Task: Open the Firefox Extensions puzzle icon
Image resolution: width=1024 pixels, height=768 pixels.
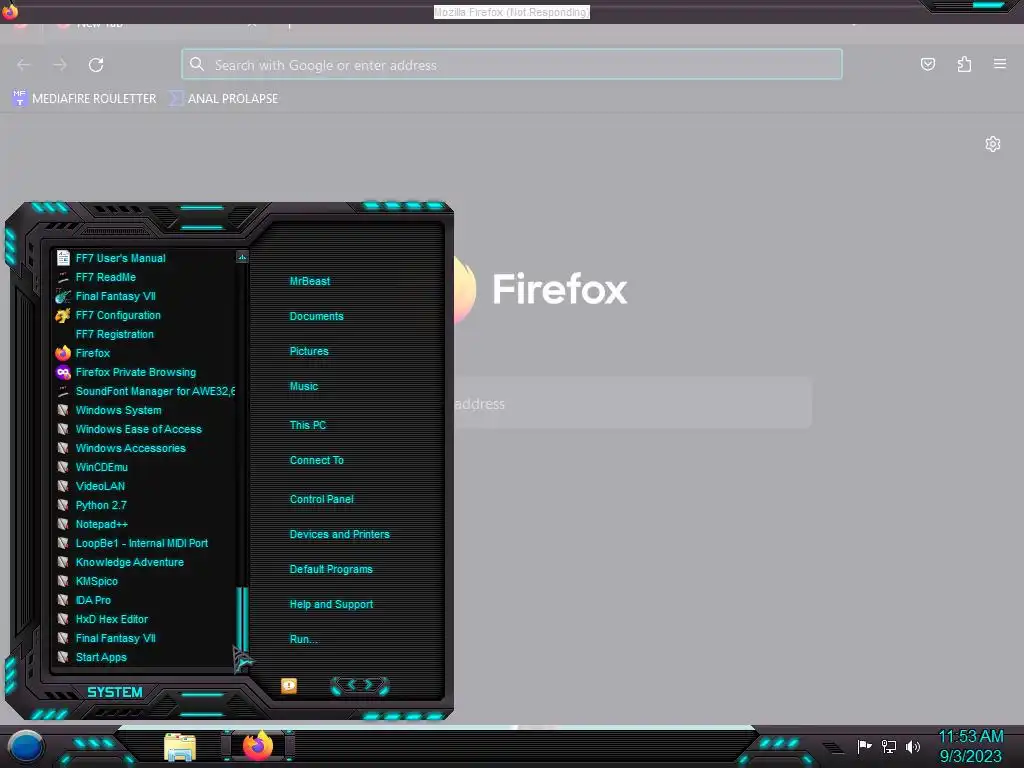Action: click(x=964, y=64)
